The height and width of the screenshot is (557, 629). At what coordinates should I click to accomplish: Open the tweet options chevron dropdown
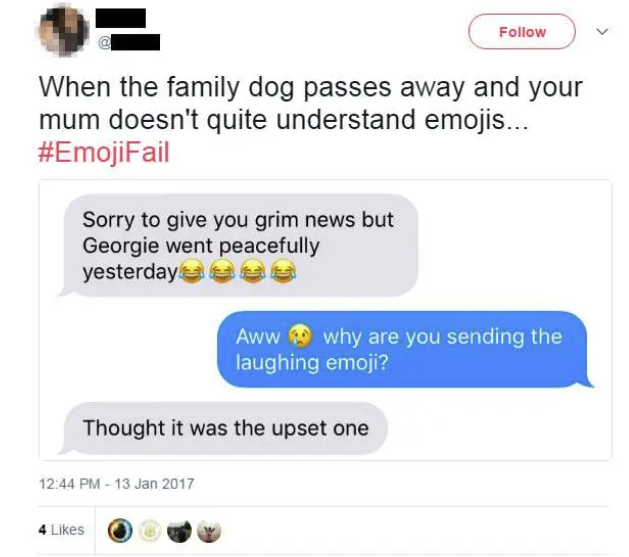click(x=602, y=31)
